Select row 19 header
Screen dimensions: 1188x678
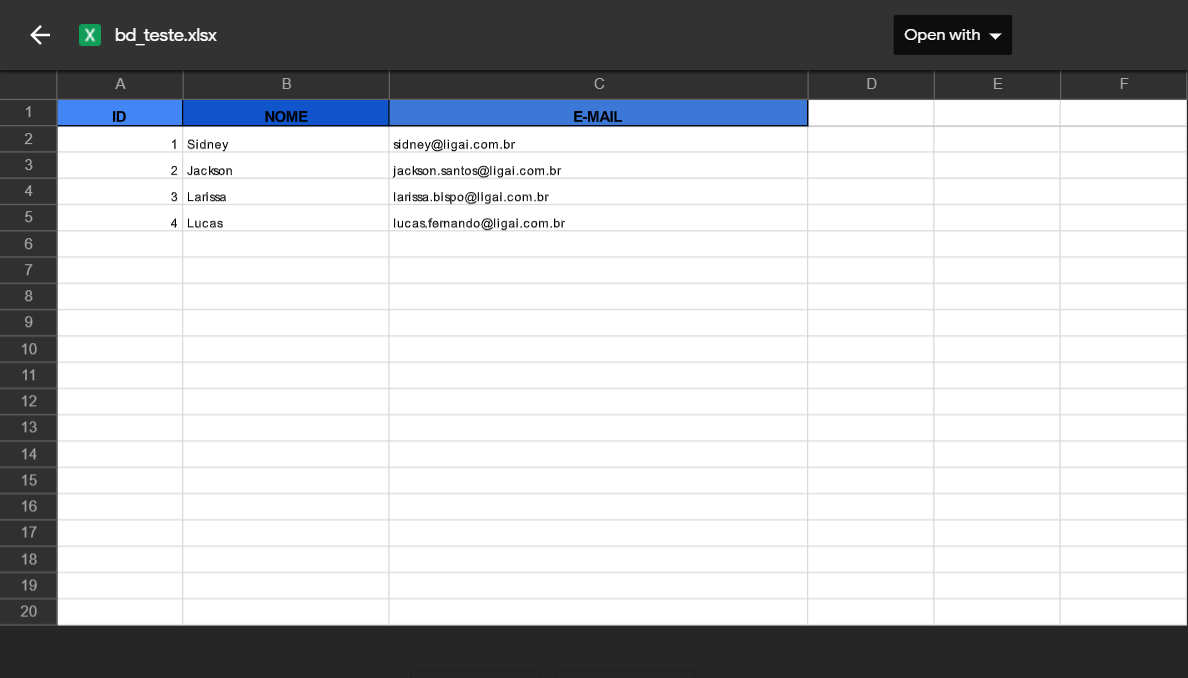pos(28,585)
